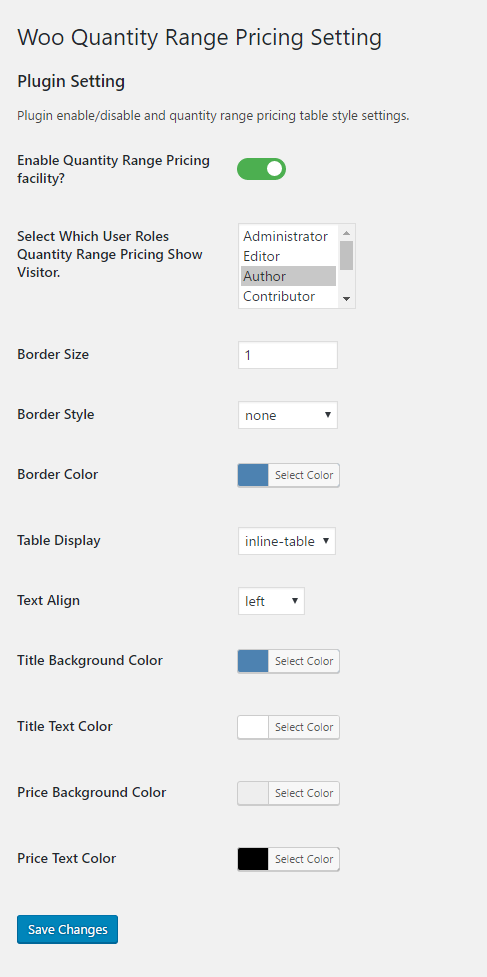Select Editor in user roles list
Viewport: 487px width, 977px height.
tap(288, 256)
